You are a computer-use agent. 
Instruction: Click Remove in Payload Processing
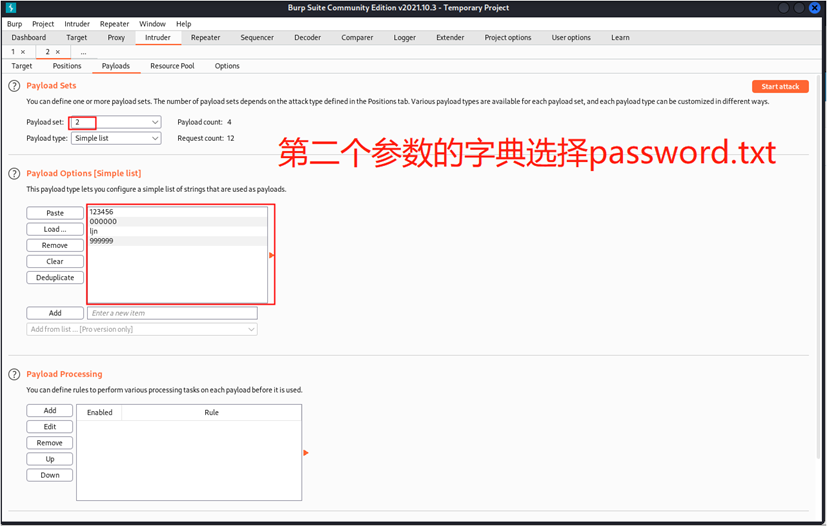pos(50,444)
